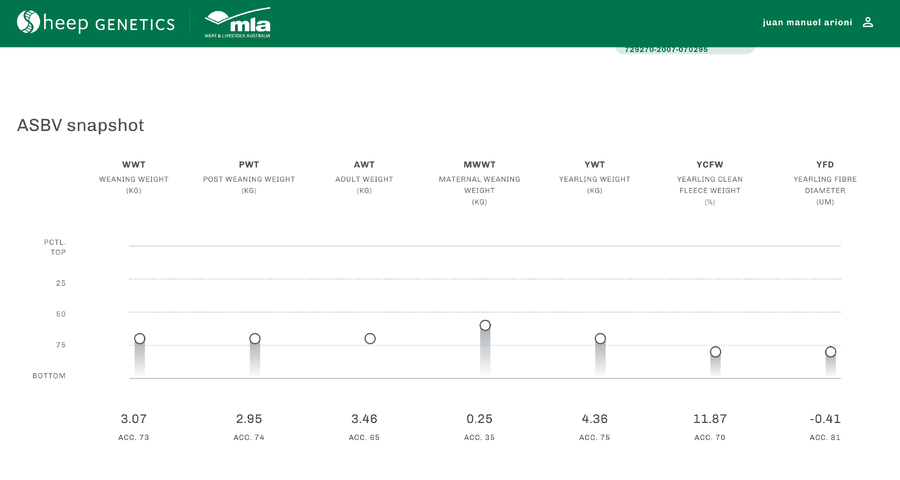Select the AWT percentile marker circle

pos(370,339)
